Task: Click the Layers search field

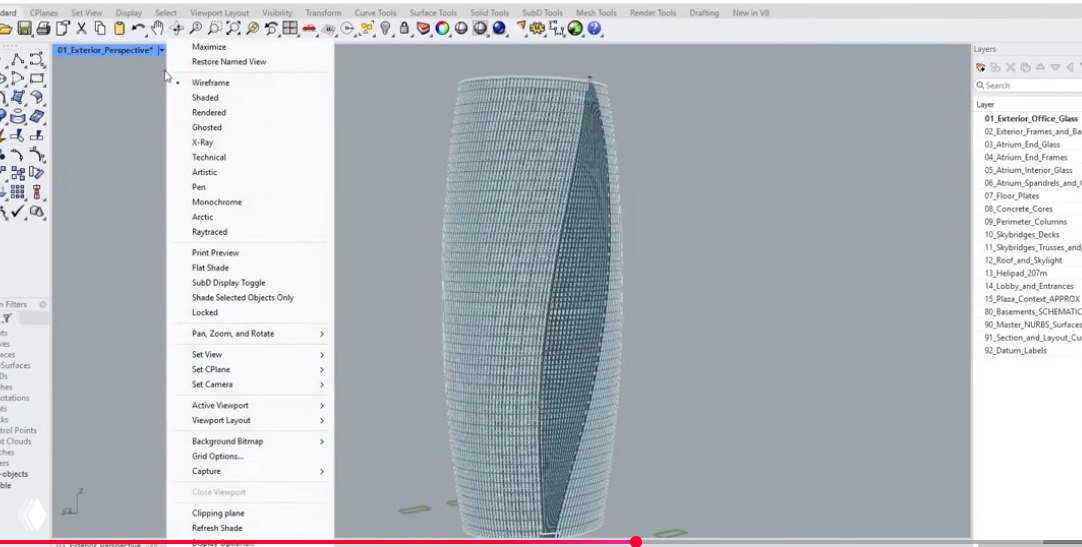Action: click(x=1028, y=86)
